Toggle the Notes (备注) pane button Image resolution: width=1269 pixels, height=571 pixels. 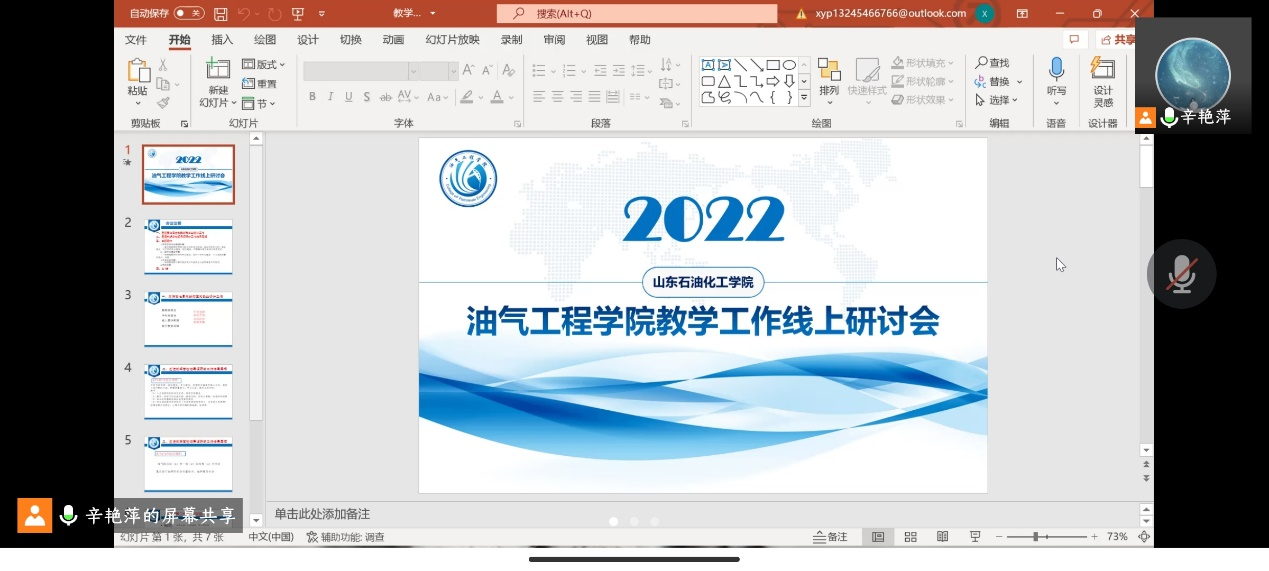830,537
